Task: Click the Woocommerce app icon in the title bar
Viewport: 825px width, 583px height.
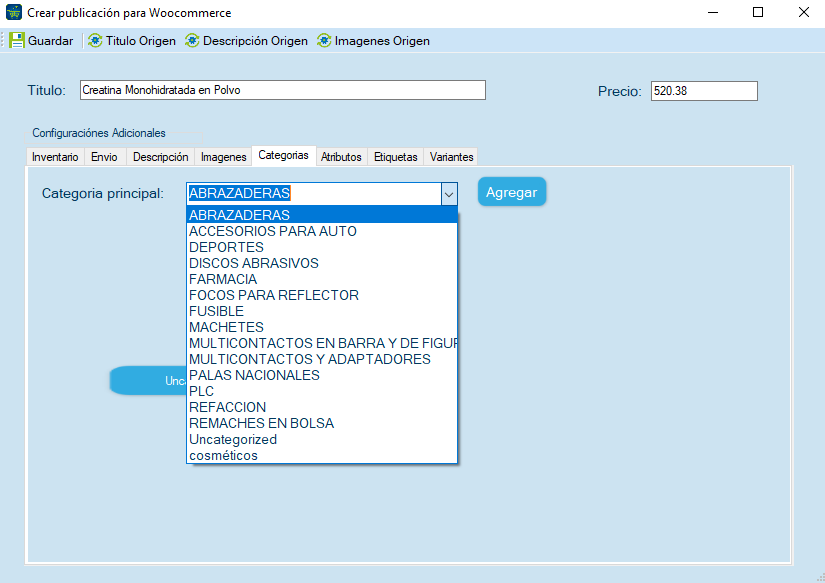Action: (x=14, y=12)
